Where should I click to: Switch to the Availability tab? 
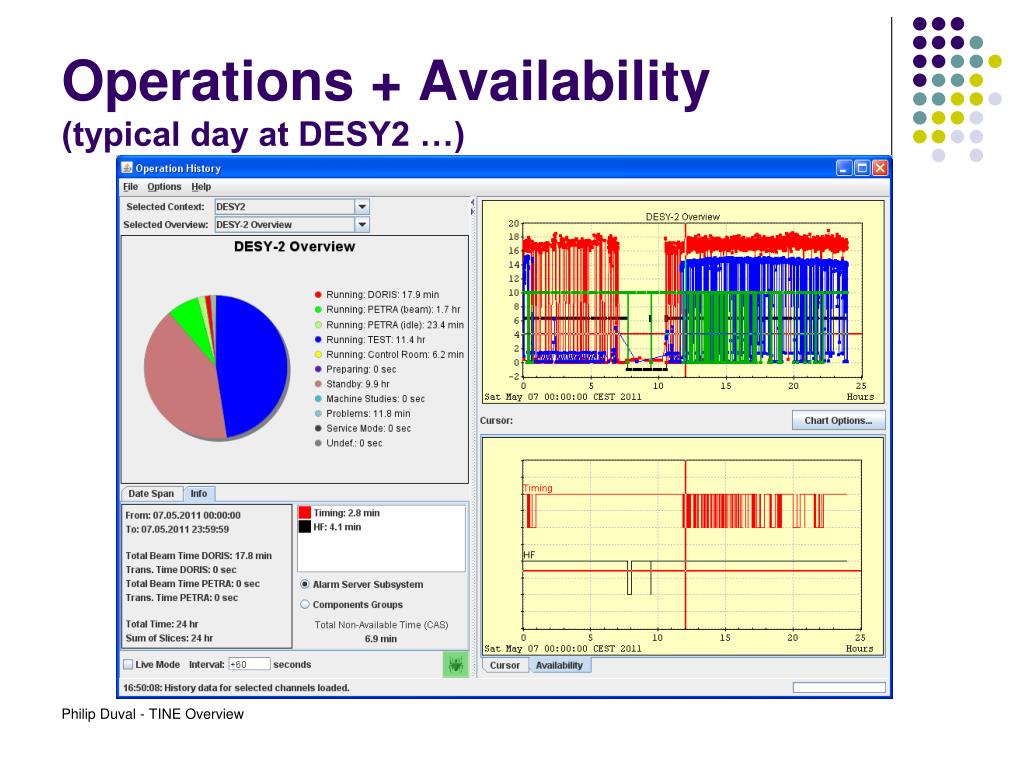[559, 665]
